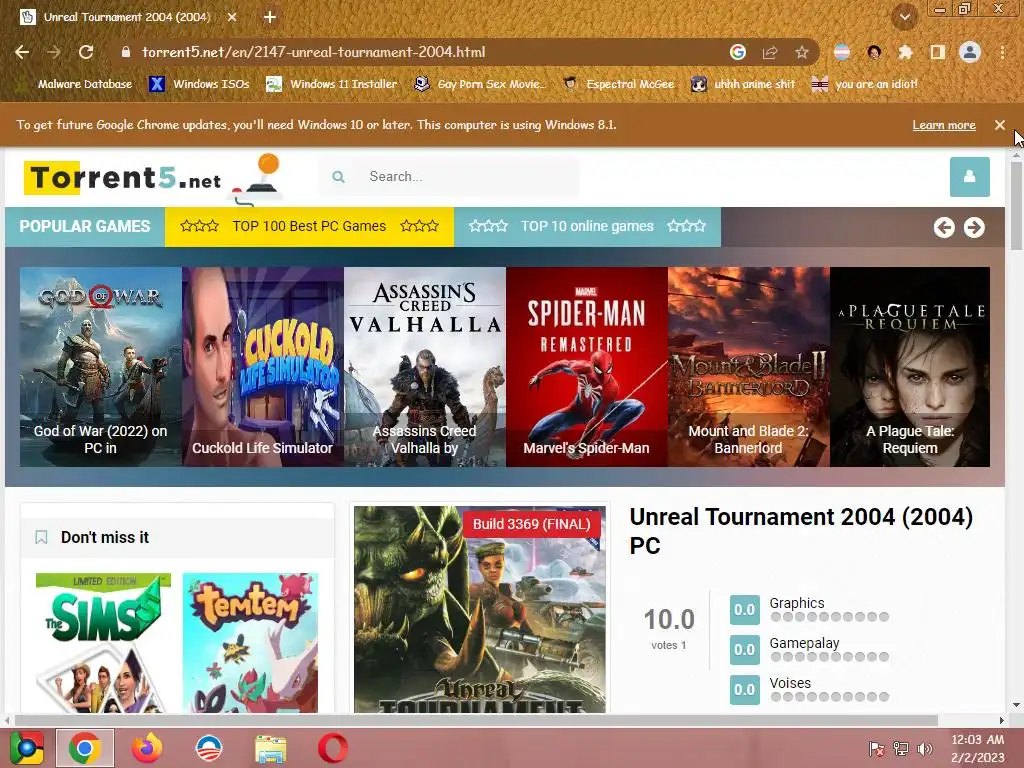
Task: Click the share page icon in address bar
Action: coord(770,52)
